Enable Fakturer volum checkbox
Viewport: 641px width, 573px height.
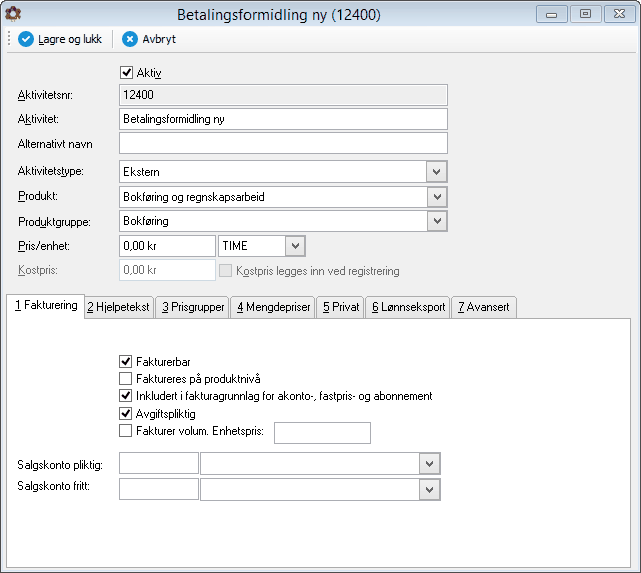(x=126, y=431)
